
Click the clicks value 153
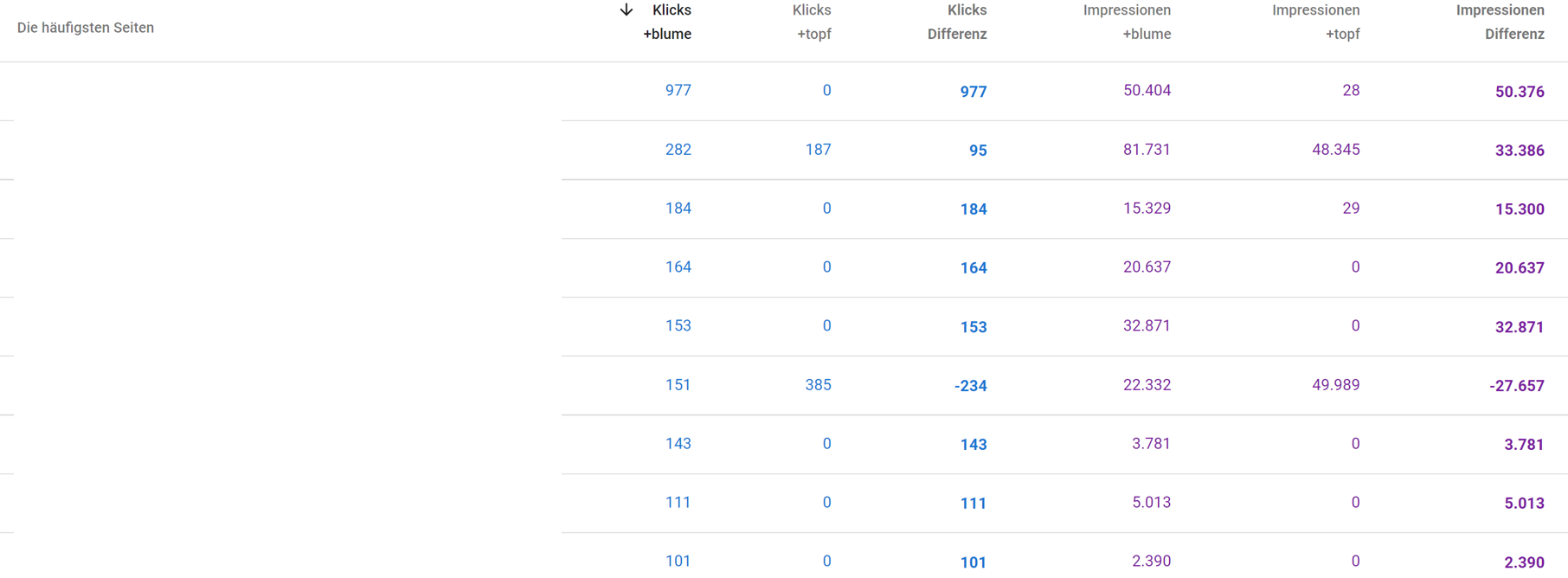679,325
